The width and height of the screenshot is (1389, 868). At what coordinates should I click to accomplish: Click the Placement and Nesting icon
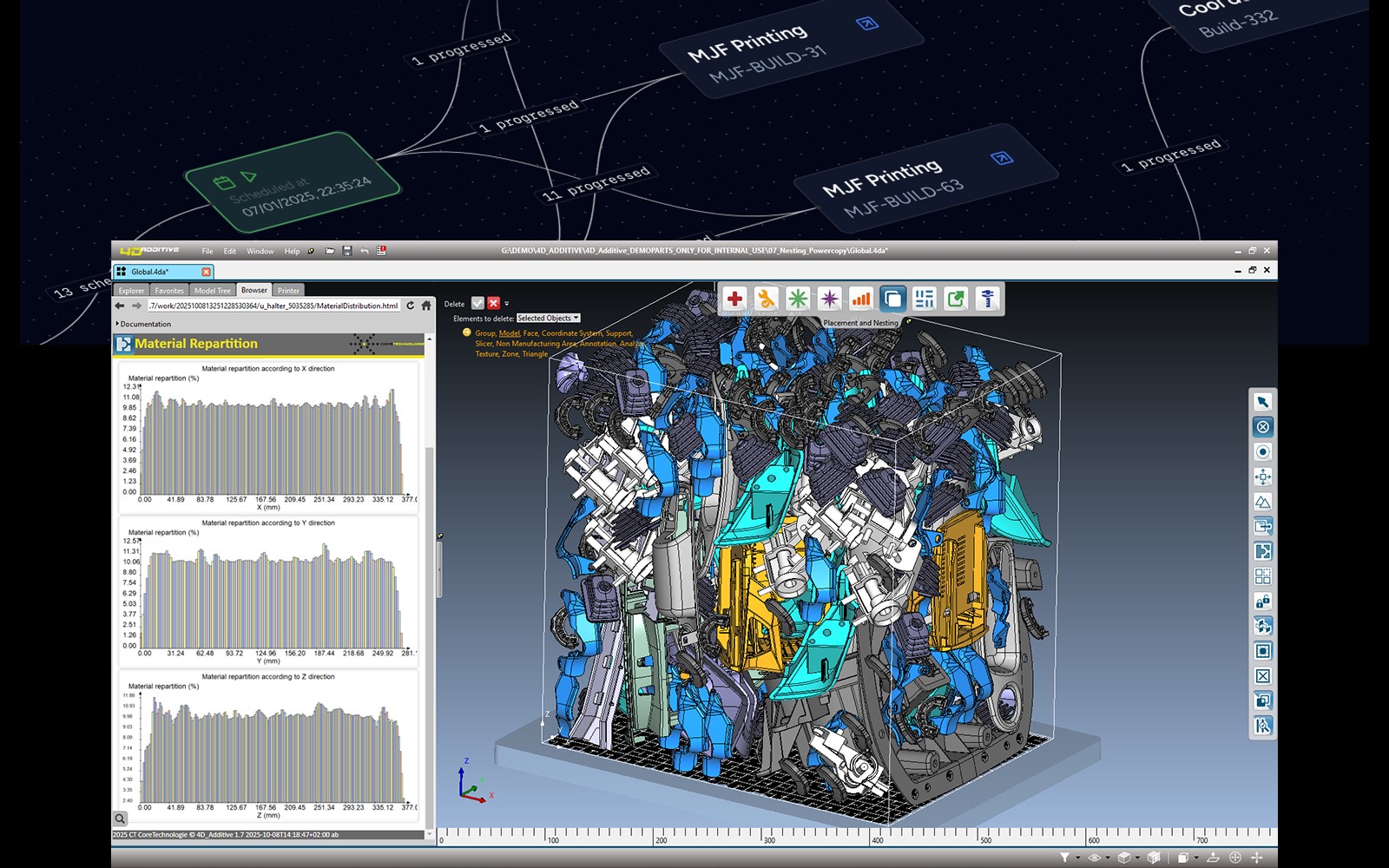[892, 299]
